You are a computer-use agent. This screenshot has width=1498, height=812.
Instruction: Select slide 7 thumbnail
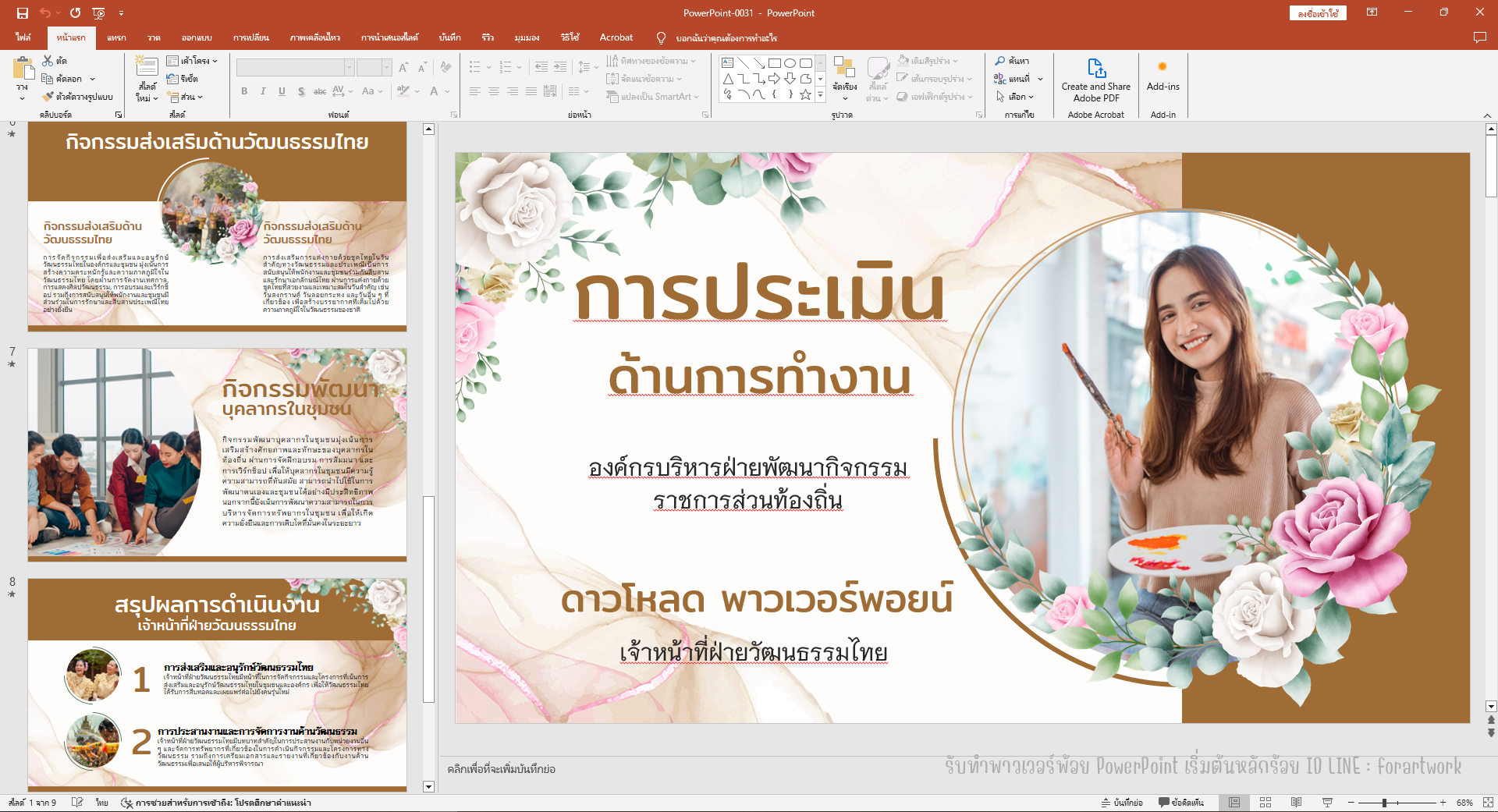(217, 455)
